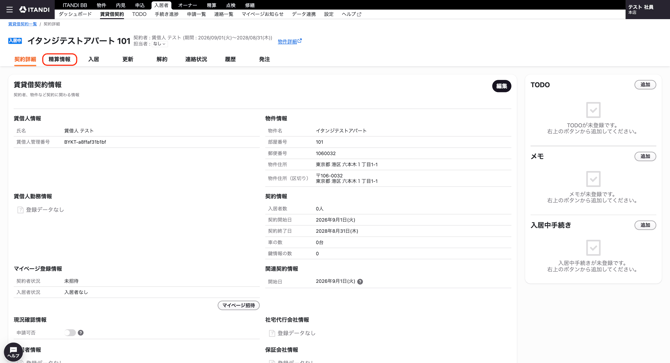The width and height of the screenshot is (670, 363).
Task: Open TODO in the sub navigation
Action: [139, 14]
